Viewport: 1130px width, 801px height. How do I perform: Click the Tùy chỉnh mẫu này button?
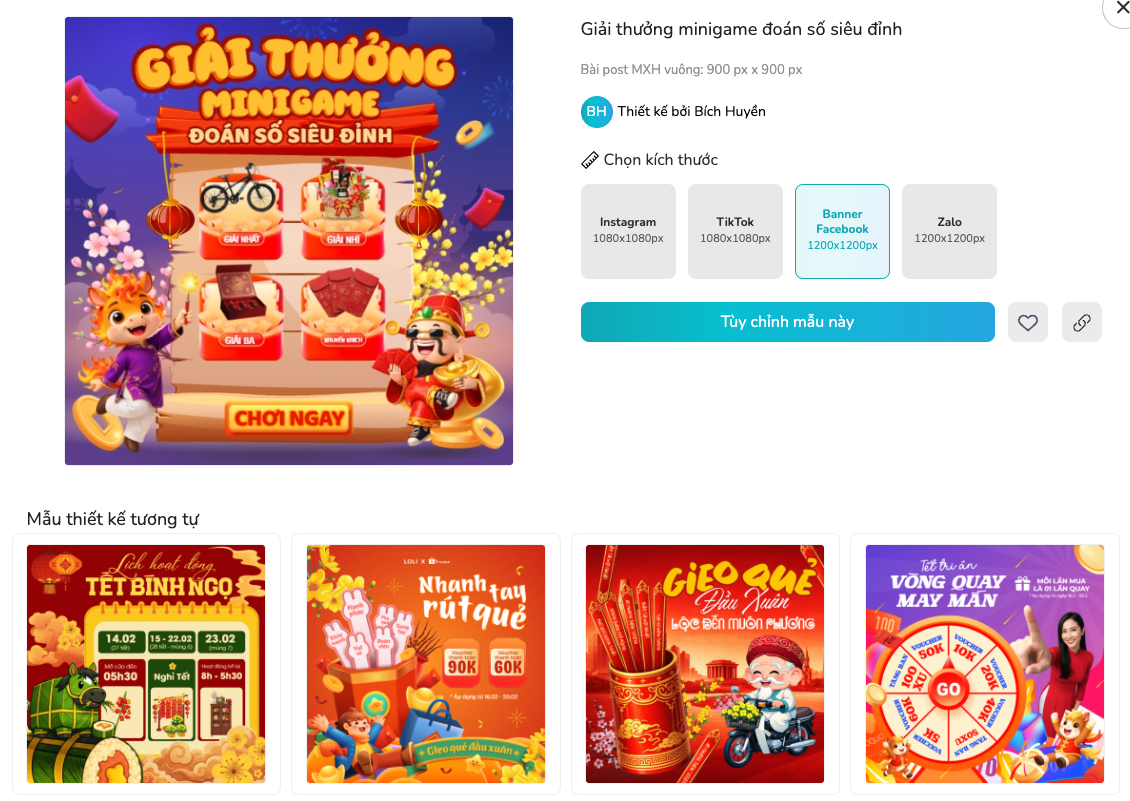point(788,322)
